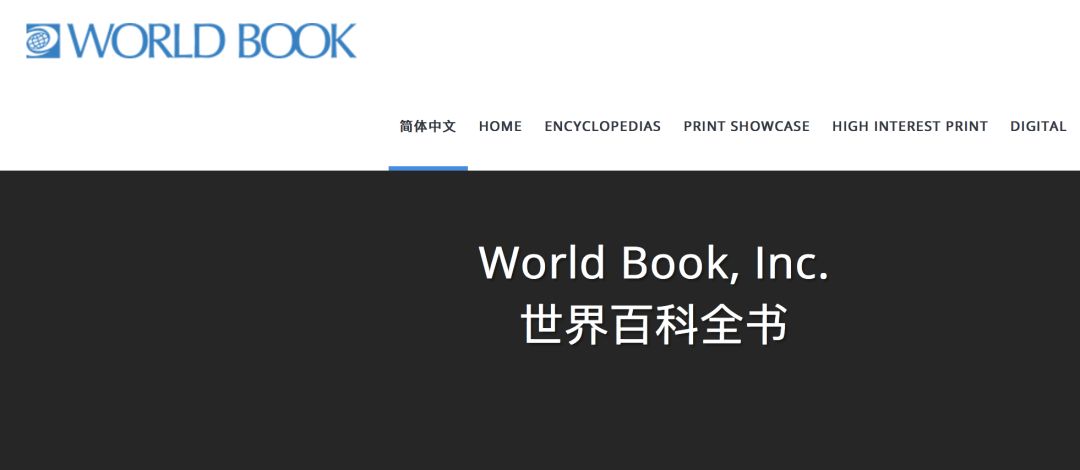Open the ENCYCLOPEDIAS menu item
This screenshot has width=1080, height=470.
click(603, 126)
